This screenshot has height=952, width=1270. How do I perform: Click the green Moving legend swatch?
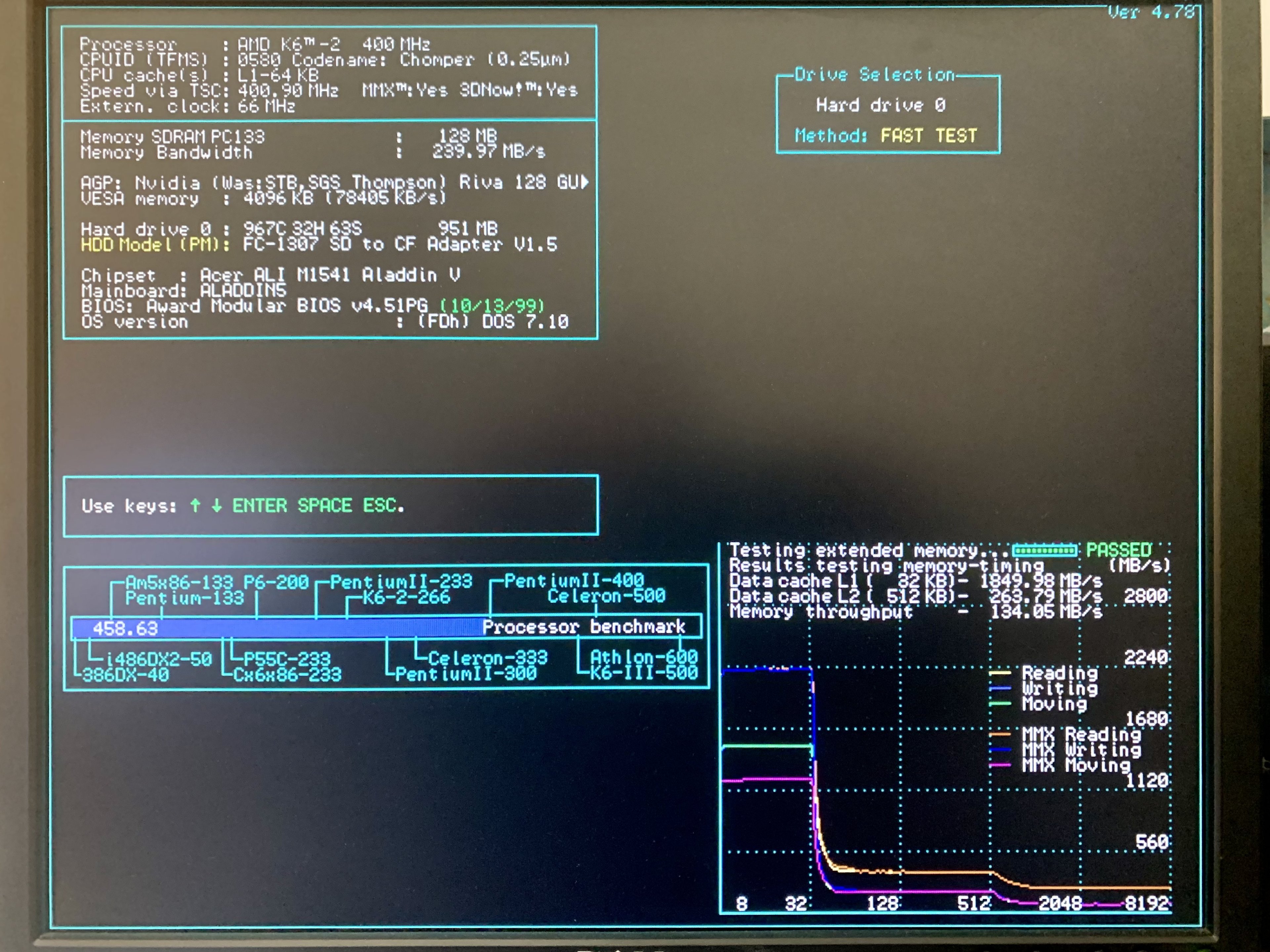pyautogui.click(x=1000, y=703)
